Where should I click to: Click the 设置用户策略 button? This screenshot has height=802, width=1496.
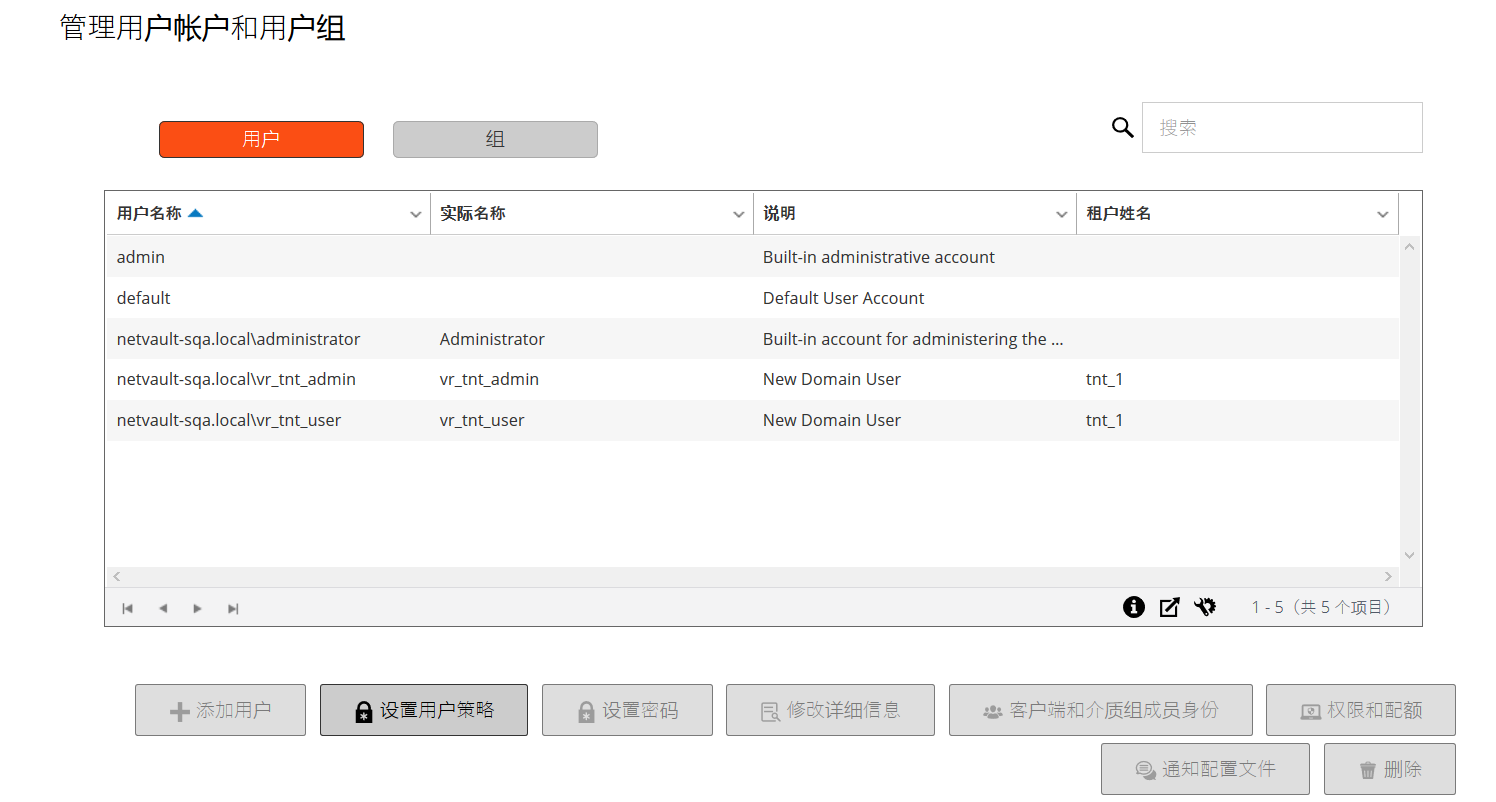[x=424, y=710]
